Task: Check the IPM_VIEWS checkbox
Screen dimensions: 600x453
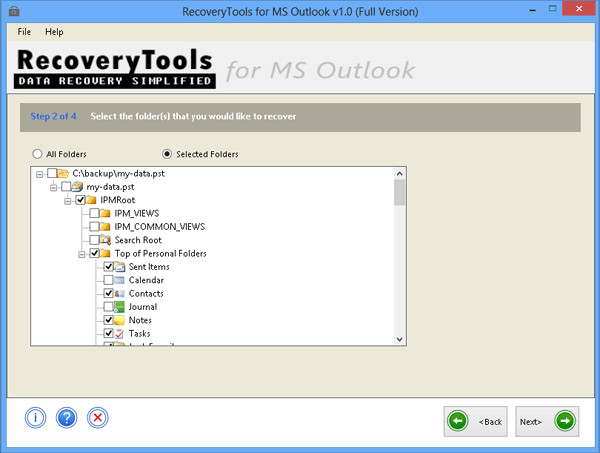Action: (94, 213)
